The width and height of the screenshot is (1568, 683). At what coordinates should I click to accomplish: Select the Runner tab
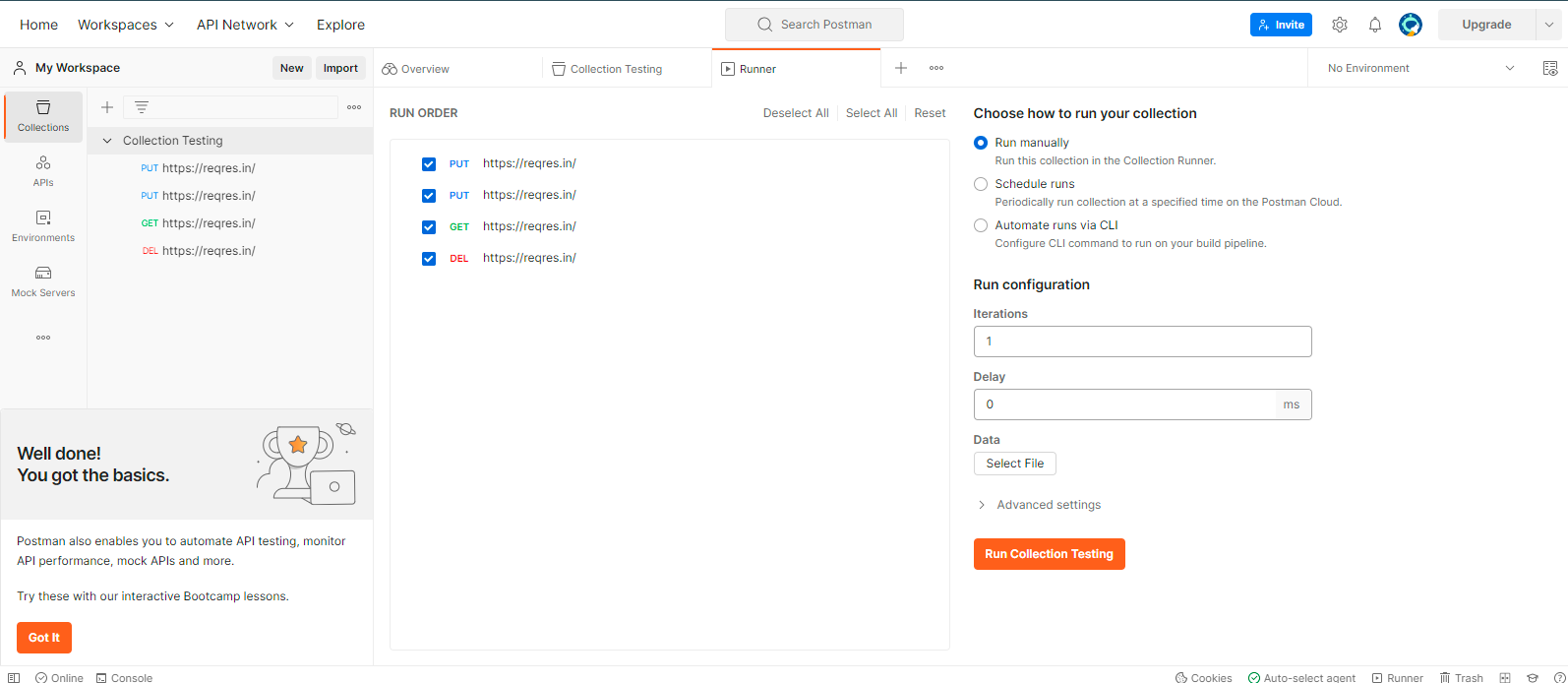click(x=796, y=68)
